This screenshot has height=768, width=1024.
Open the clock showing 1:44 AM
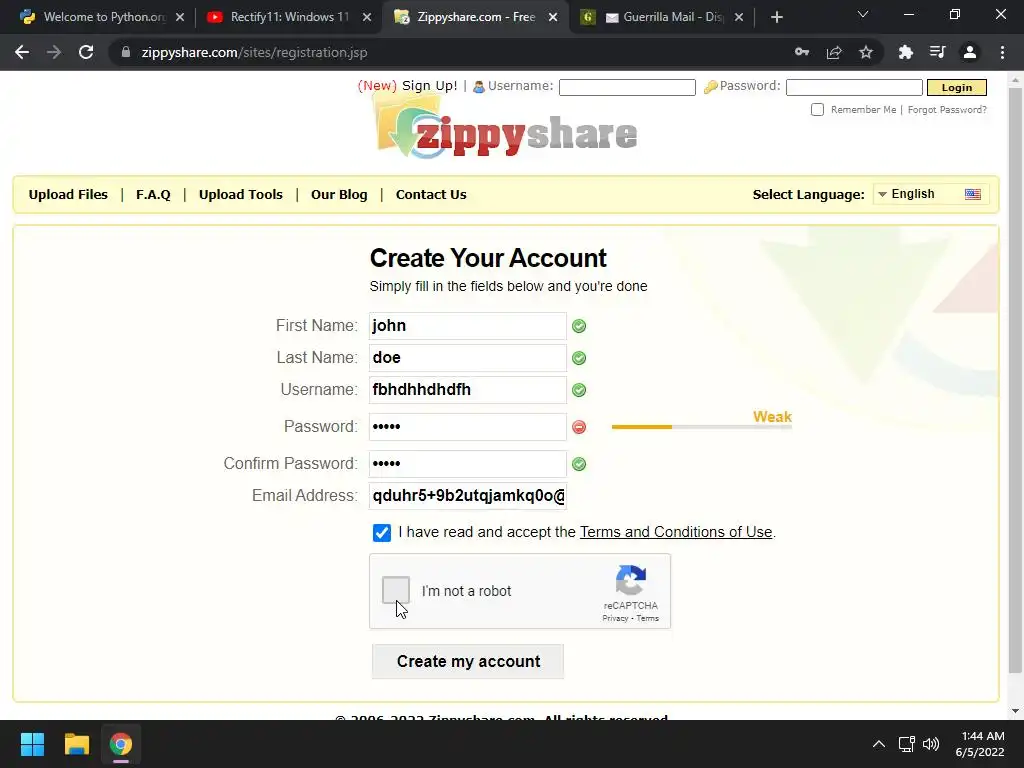click(980, 744)
